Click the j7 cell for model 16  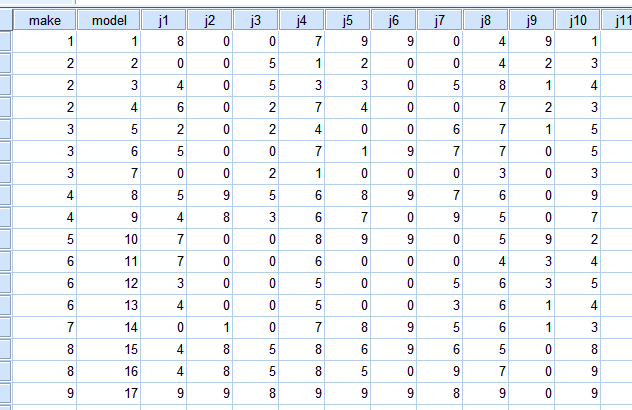point(440,371)
